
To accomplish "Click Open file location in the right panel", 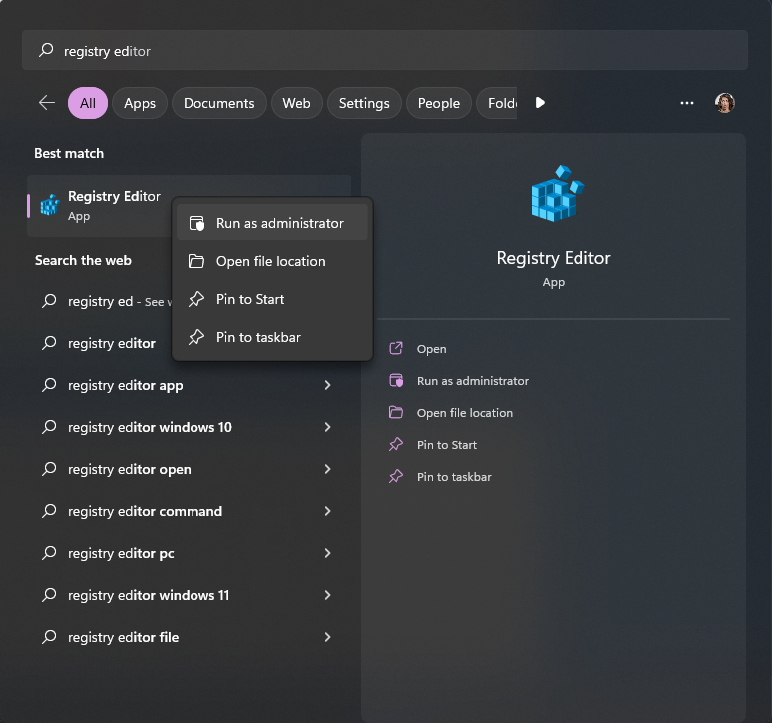I will (464, 413).
